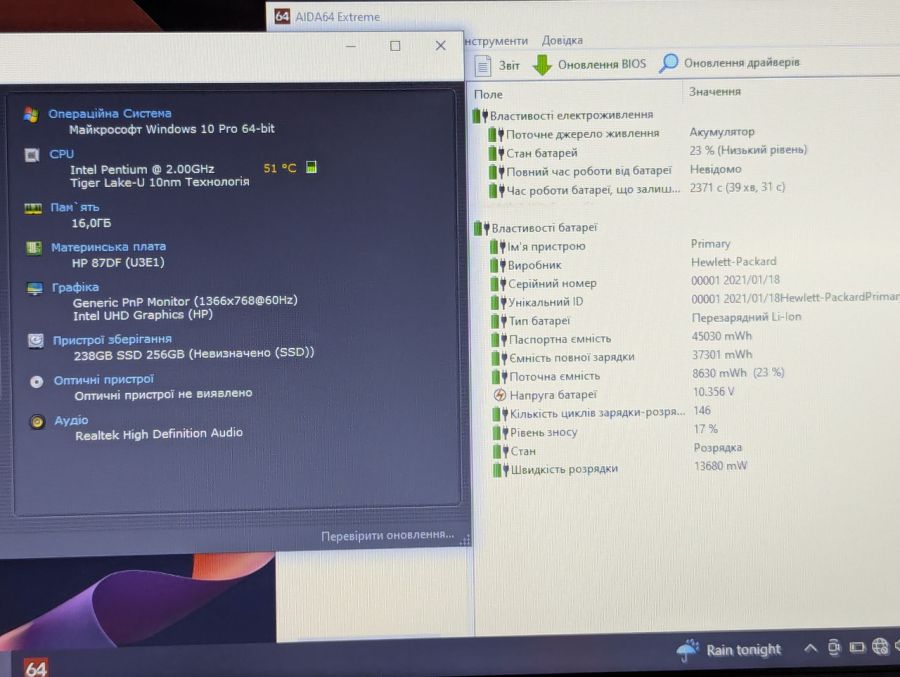Open the Звіт report toolbar button
The width and height of the screenshot is (900, 677).
point(498,65)
